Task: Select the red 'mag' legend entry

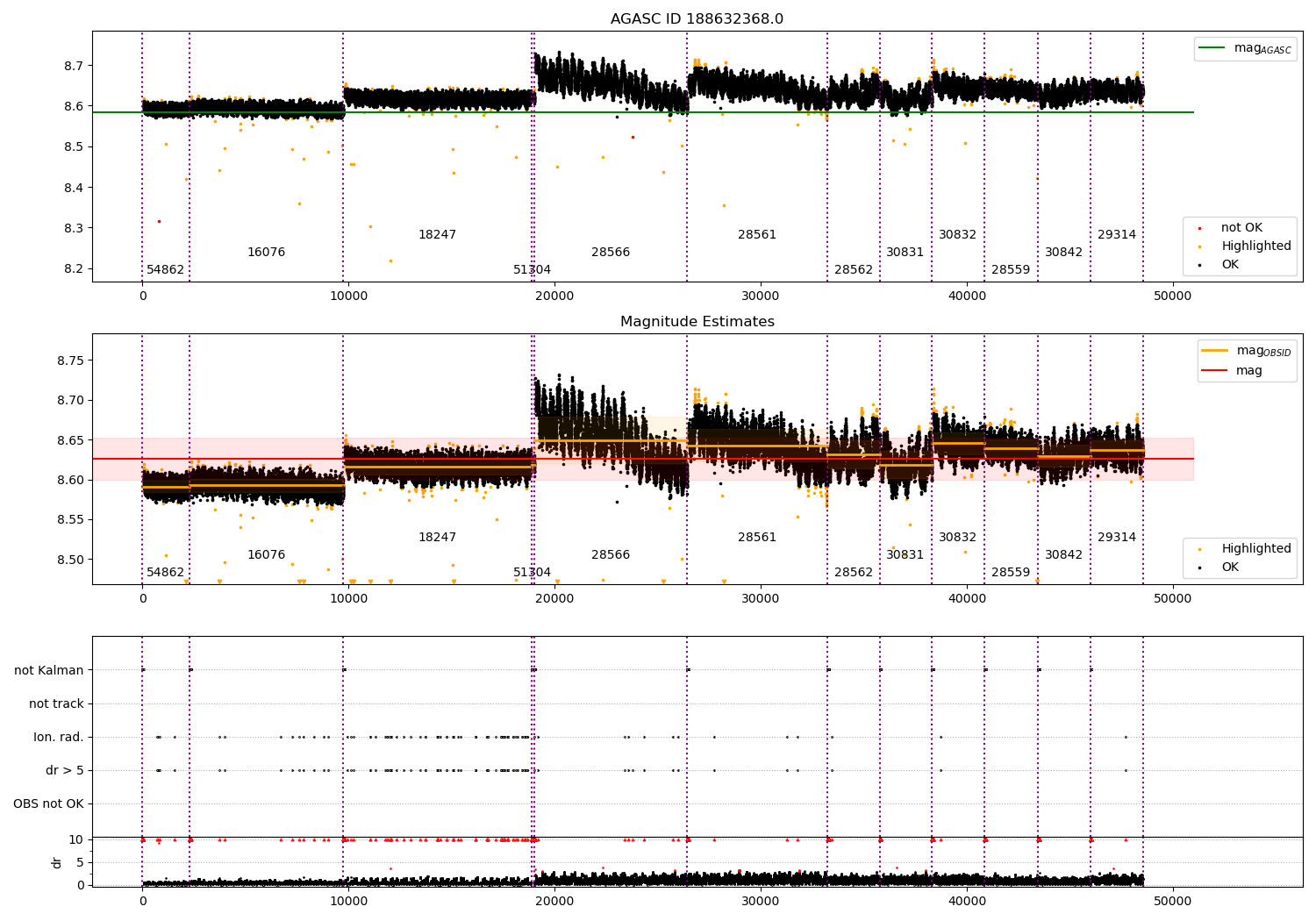Action: point(1232,371)
